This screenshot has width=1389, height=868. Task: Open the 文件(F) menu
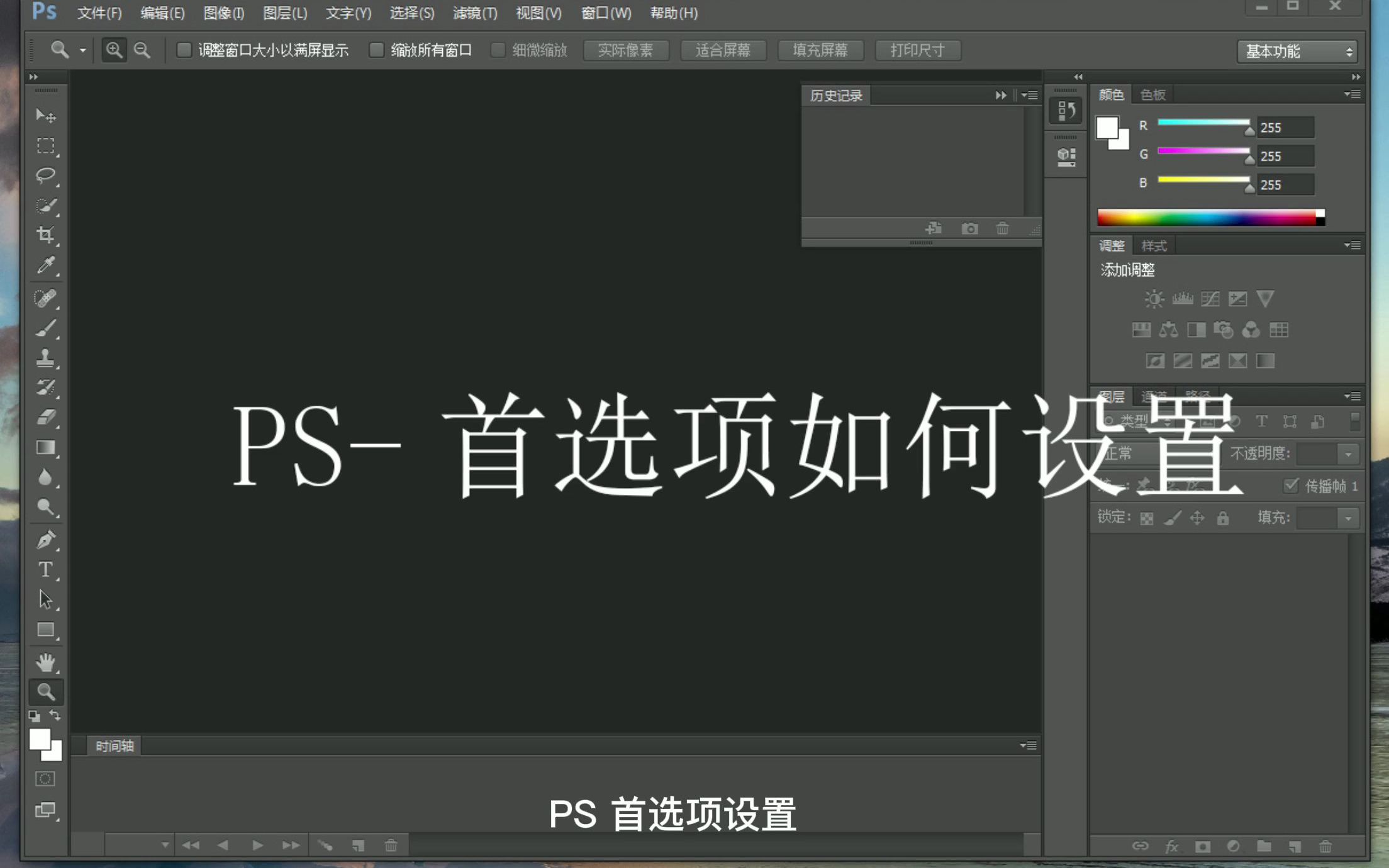(x=99, y=13)
